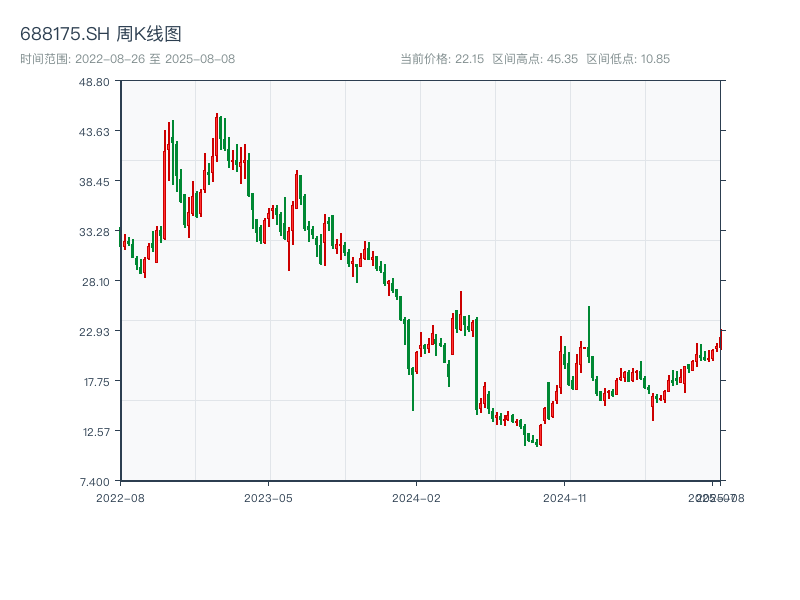Click the 688175.SH 周K线图 chart title

click(101, 35)
